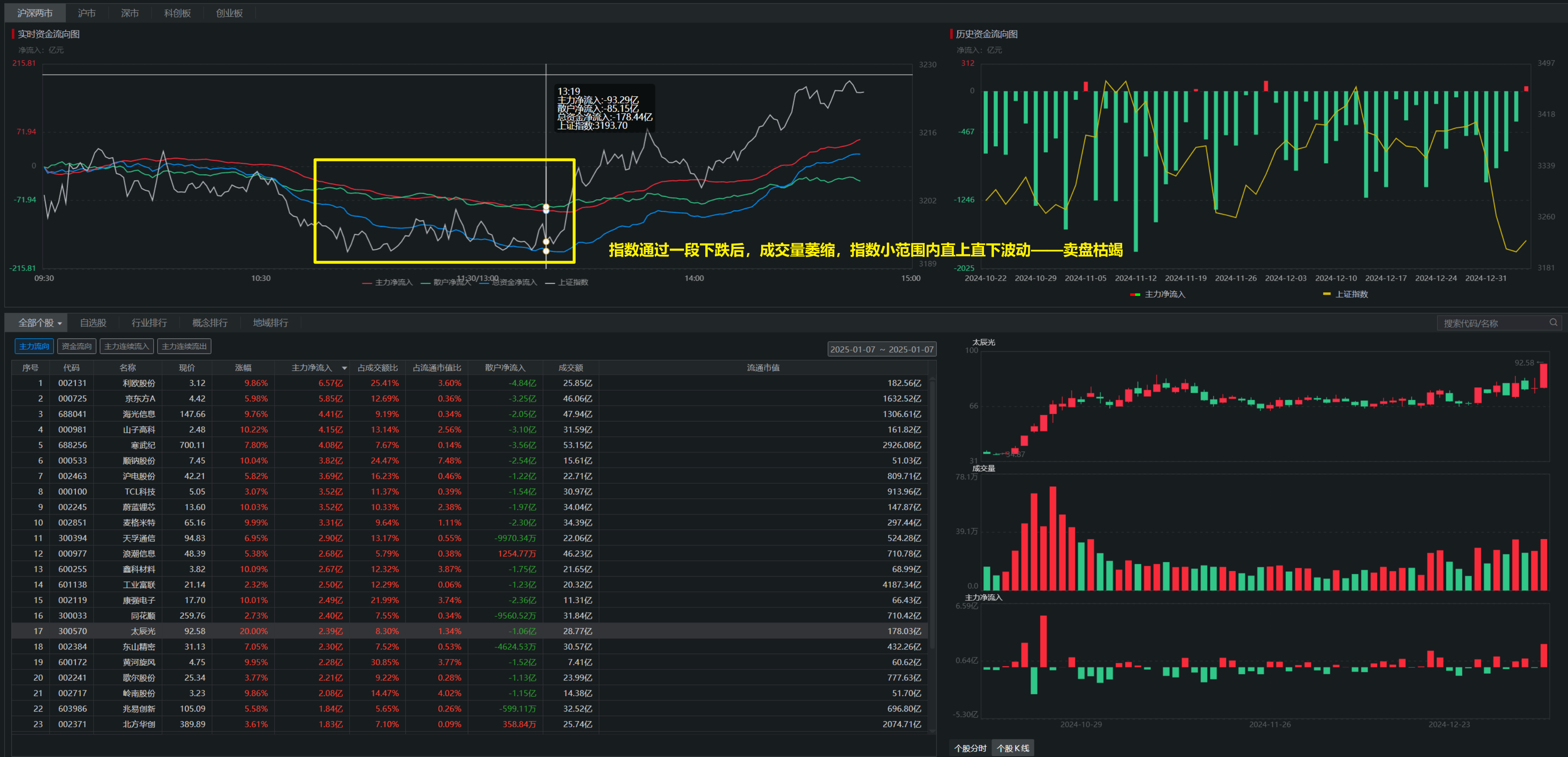Open the 行业排行 tab

click(149, 323)
